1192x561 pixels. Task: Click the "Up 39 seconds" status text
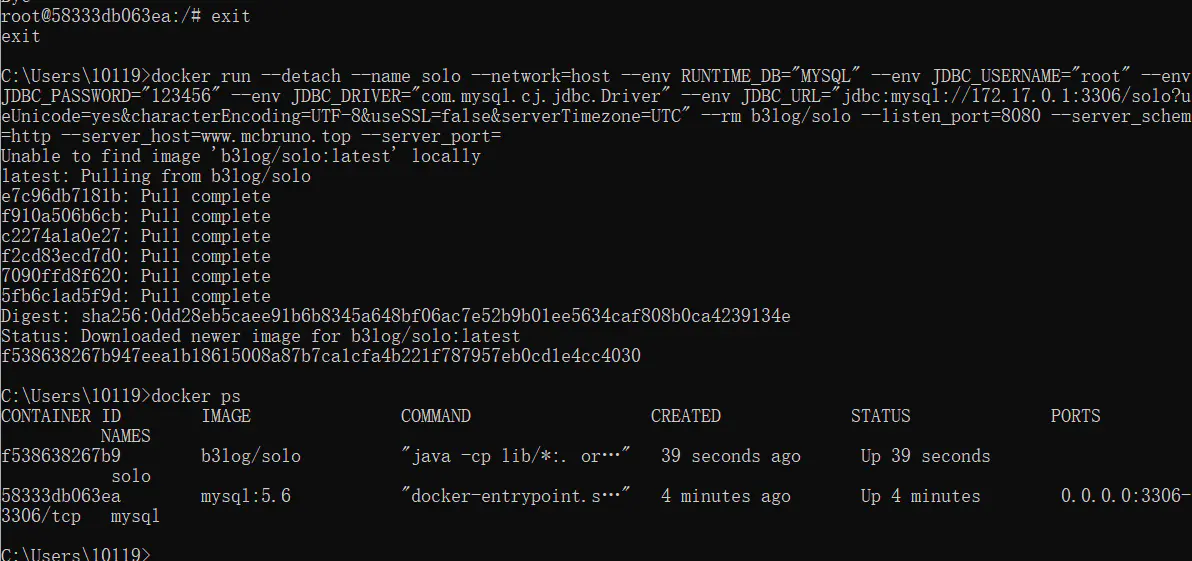(926, 456)
